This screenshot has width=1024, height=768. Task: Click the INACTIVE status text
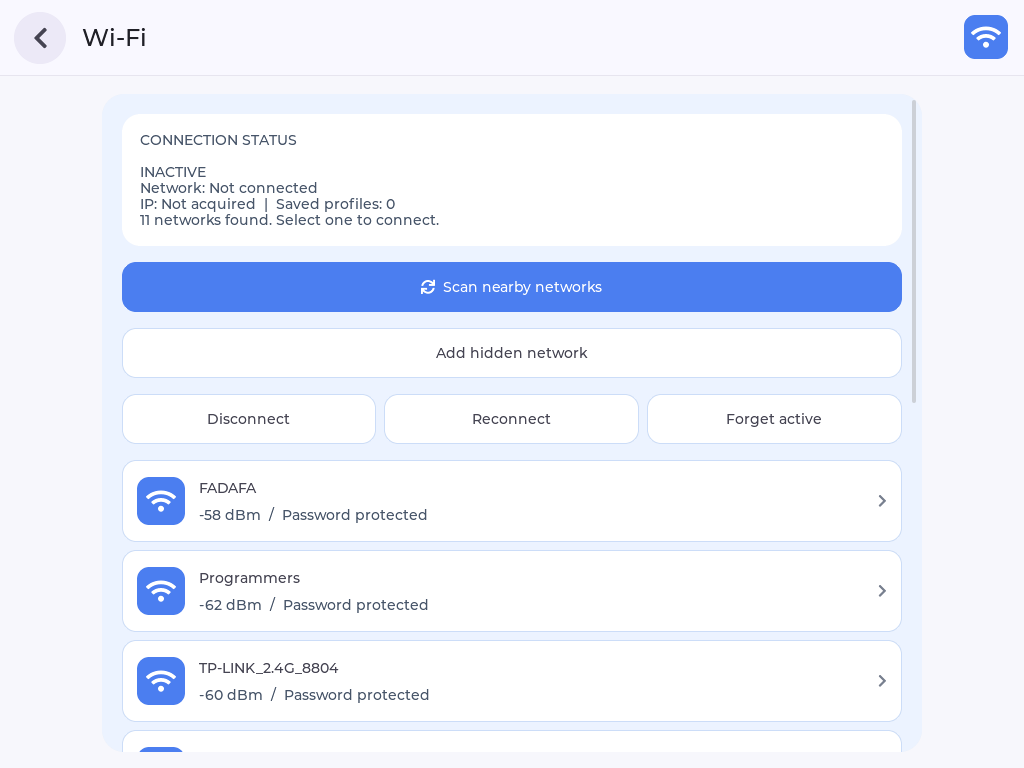[173, 172]
